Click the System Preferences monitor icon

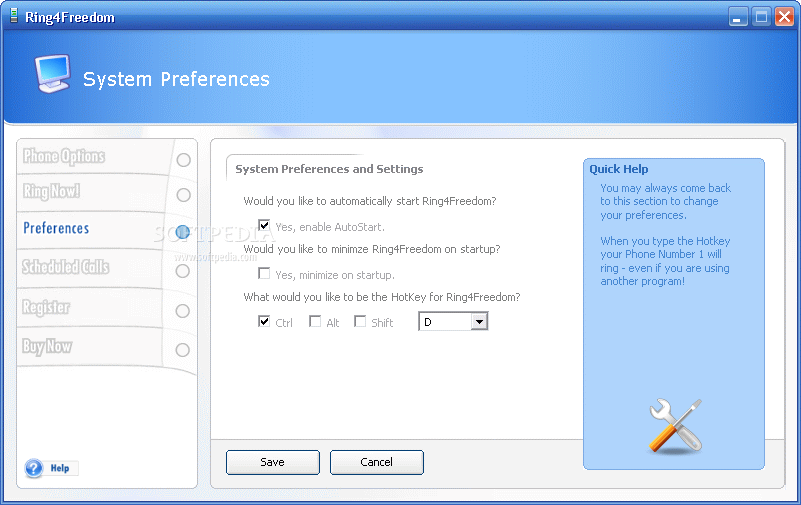tap(53, 73)
